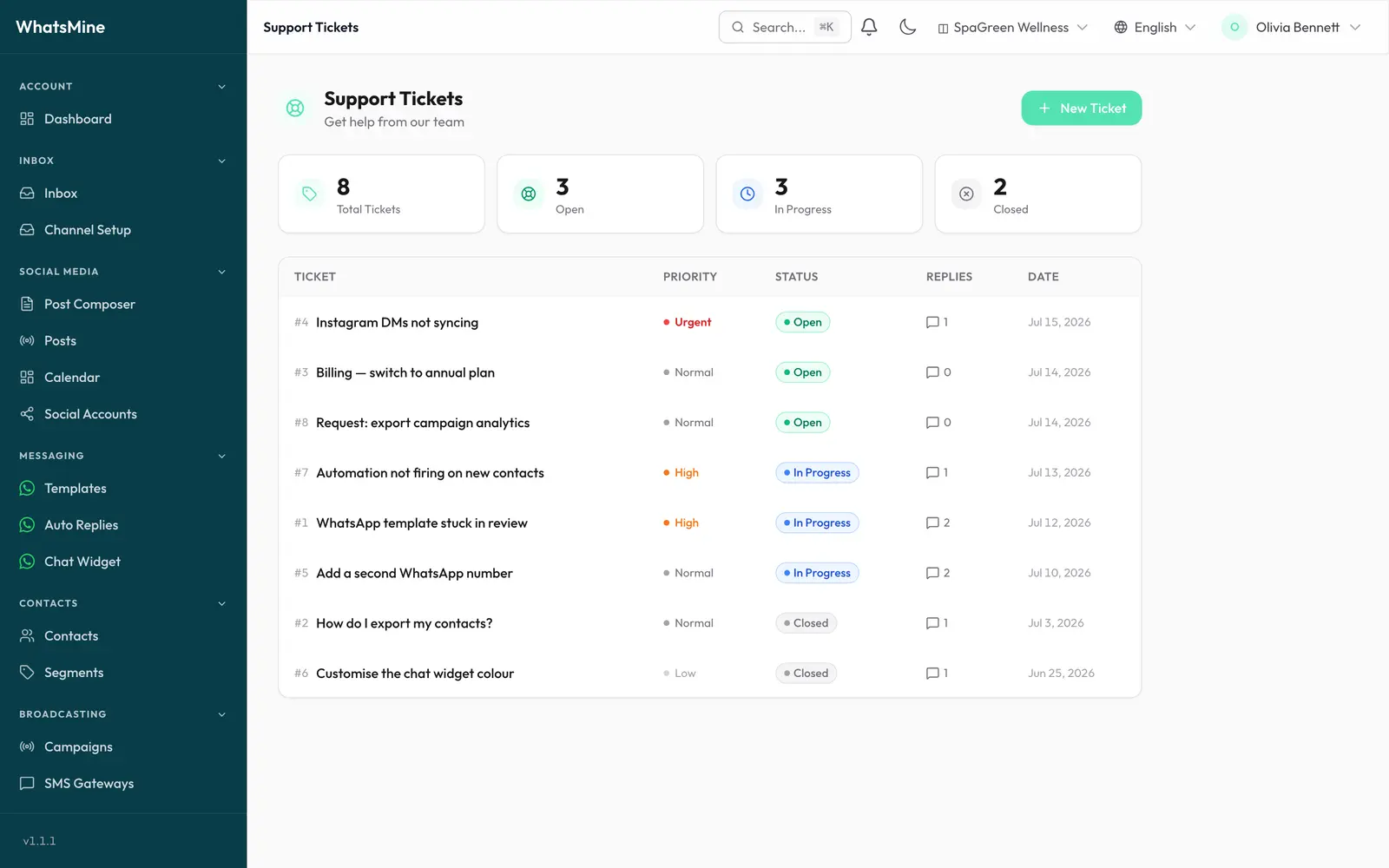Click the Segments tag icon
The image size is (1389, 868).
point(27,673)
